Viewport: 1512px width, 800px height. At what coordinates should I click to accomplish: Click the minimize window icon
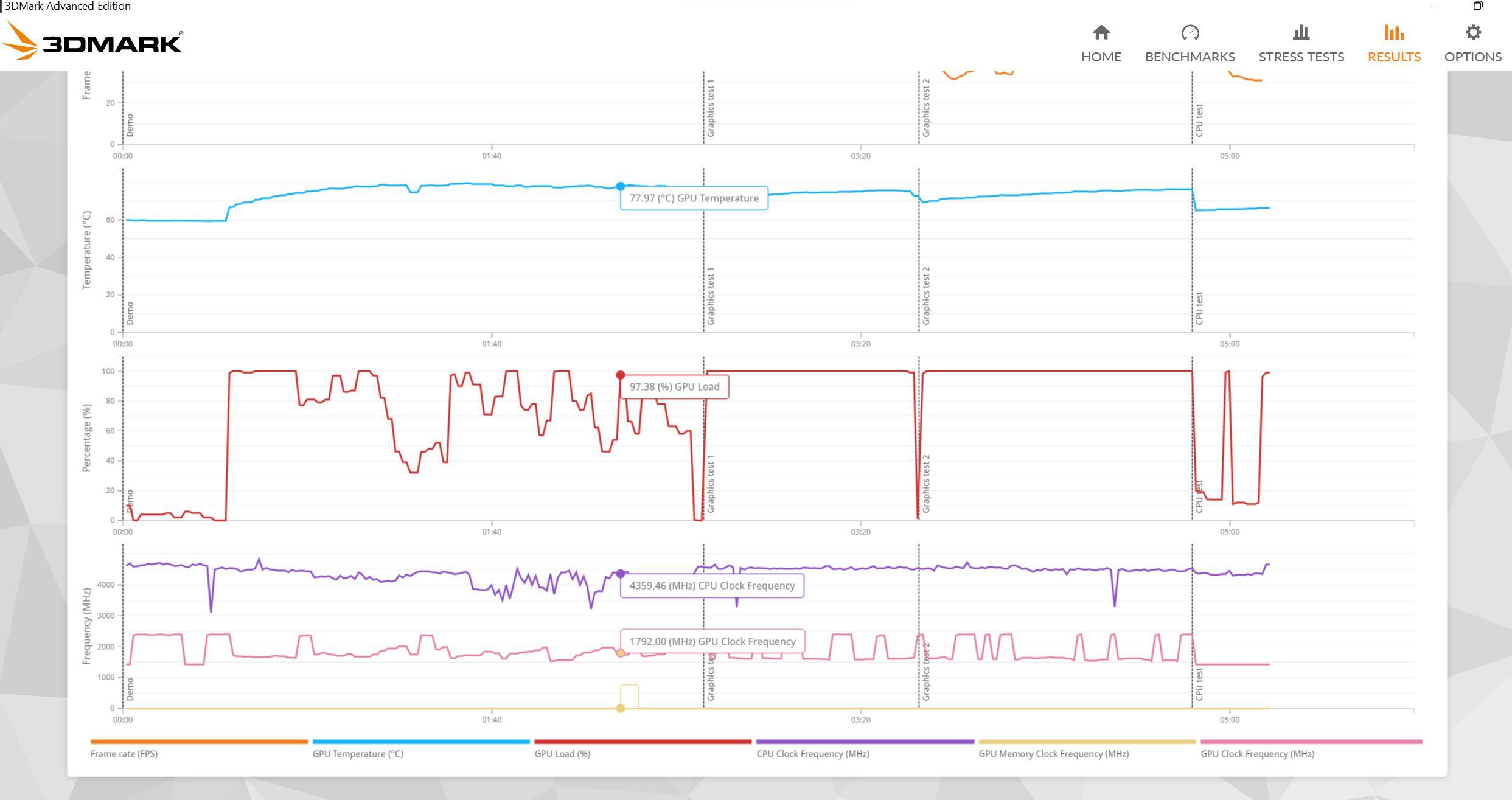[1436, 5]
